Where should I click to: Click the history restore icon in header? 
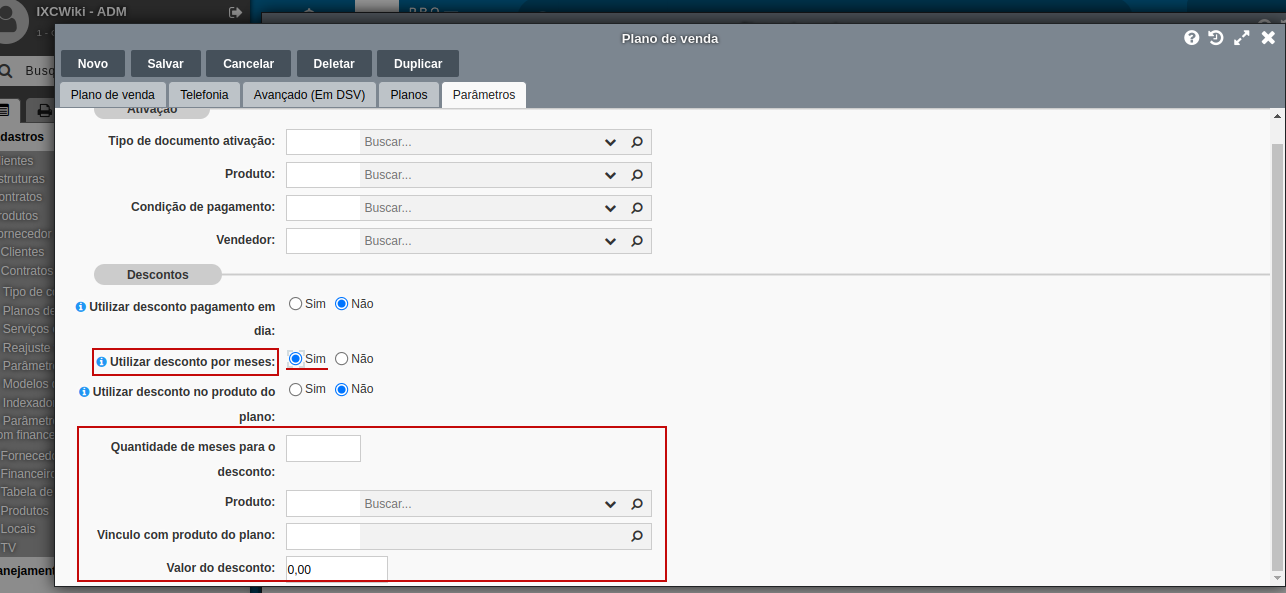[1215, 38]
